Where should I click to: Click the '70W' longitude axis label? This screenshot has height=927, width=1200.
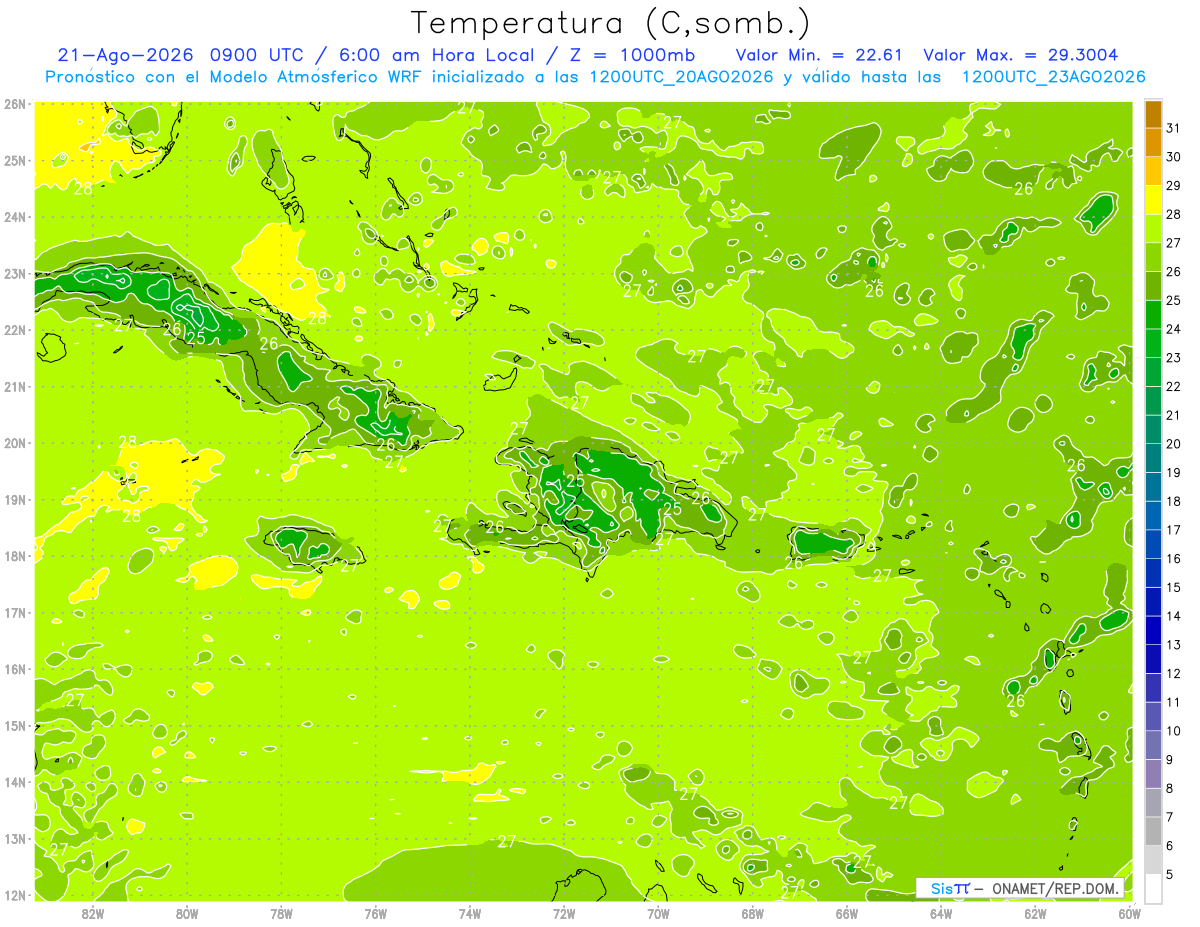pos(658,912)
